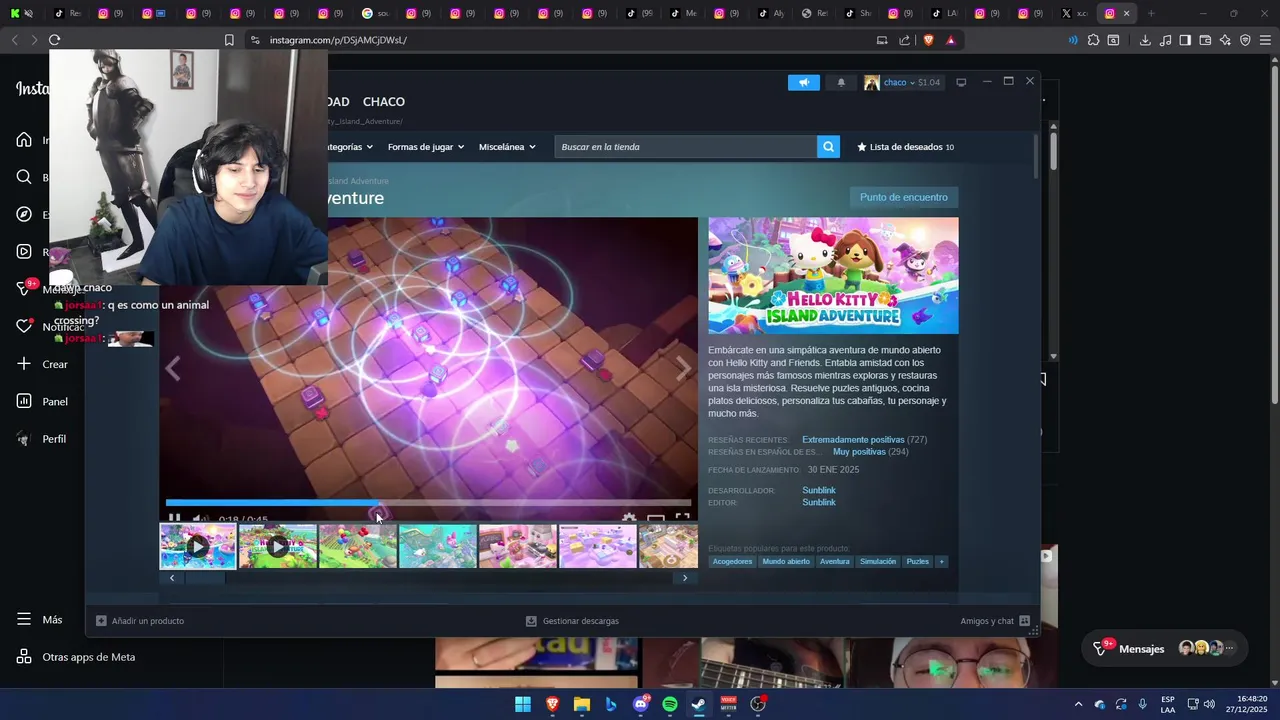1280x720 pixels.
Task: Click the Puzles tag
Action: click(918, 562)
